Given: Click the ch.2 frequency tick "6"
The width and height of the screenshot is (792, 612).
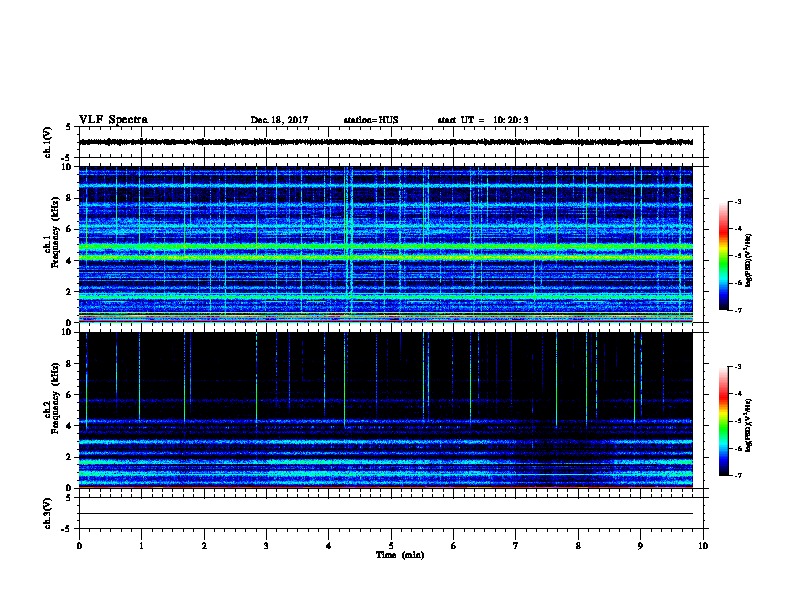Looking at the screenshot, I should 69,394.
